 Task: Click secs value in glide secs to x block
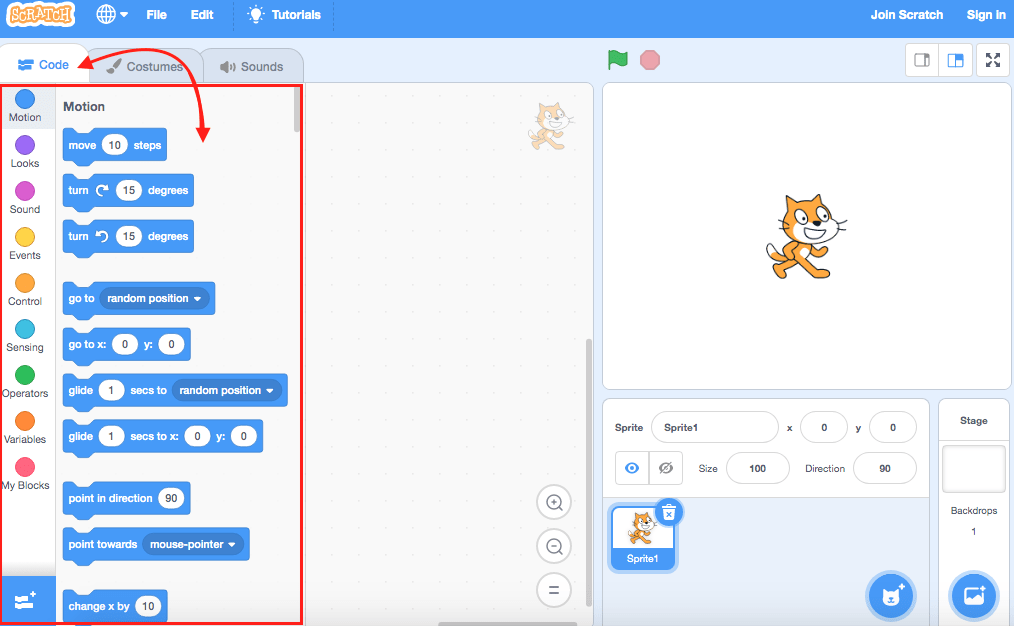point(111,436)
